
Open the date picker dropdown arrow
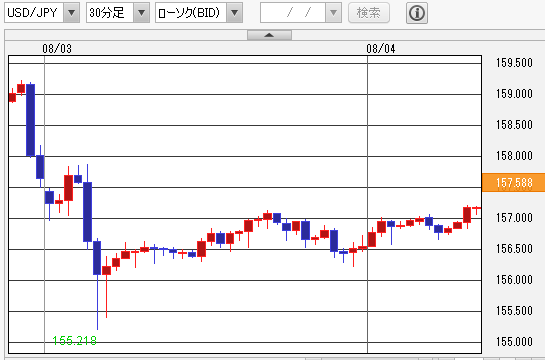pos(333,13)
